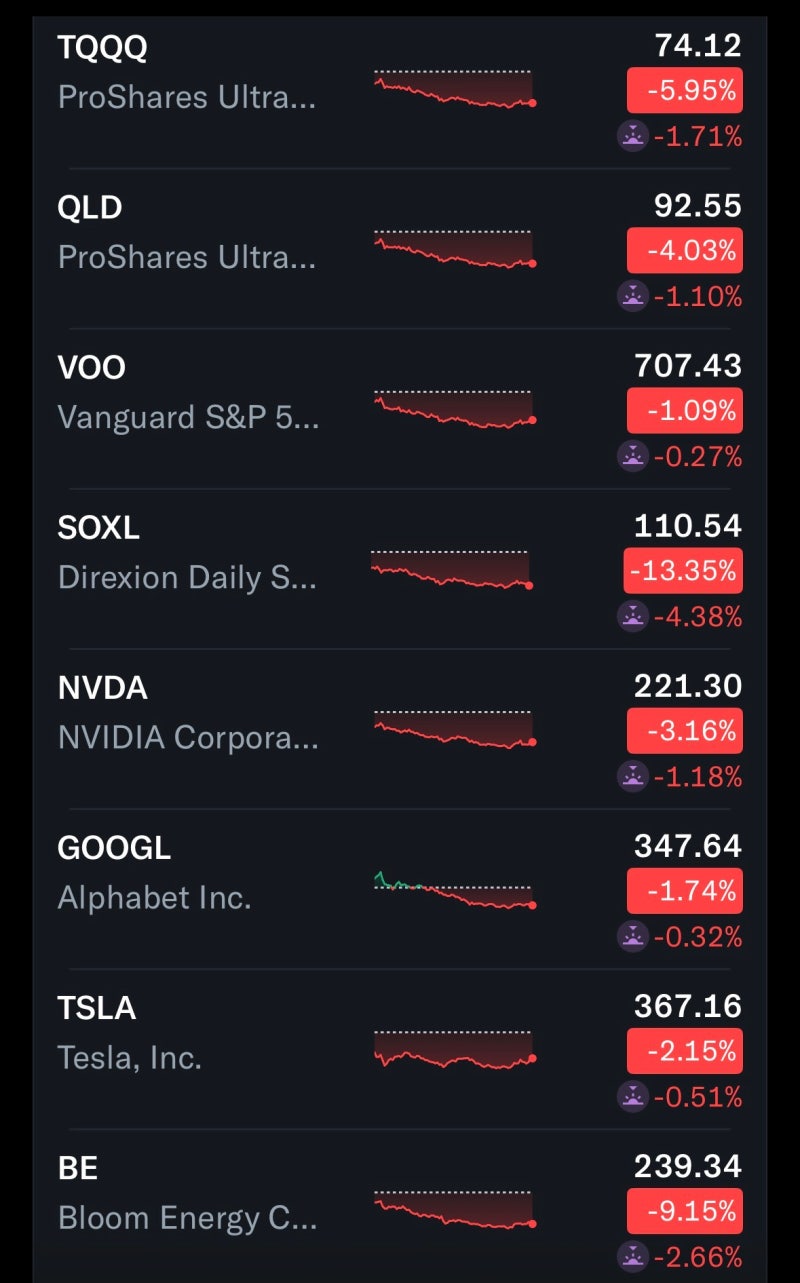Toggle the SOXL -13.35% change badge
This screenshot has width=800, height=1283.
(x=683, y=571)
